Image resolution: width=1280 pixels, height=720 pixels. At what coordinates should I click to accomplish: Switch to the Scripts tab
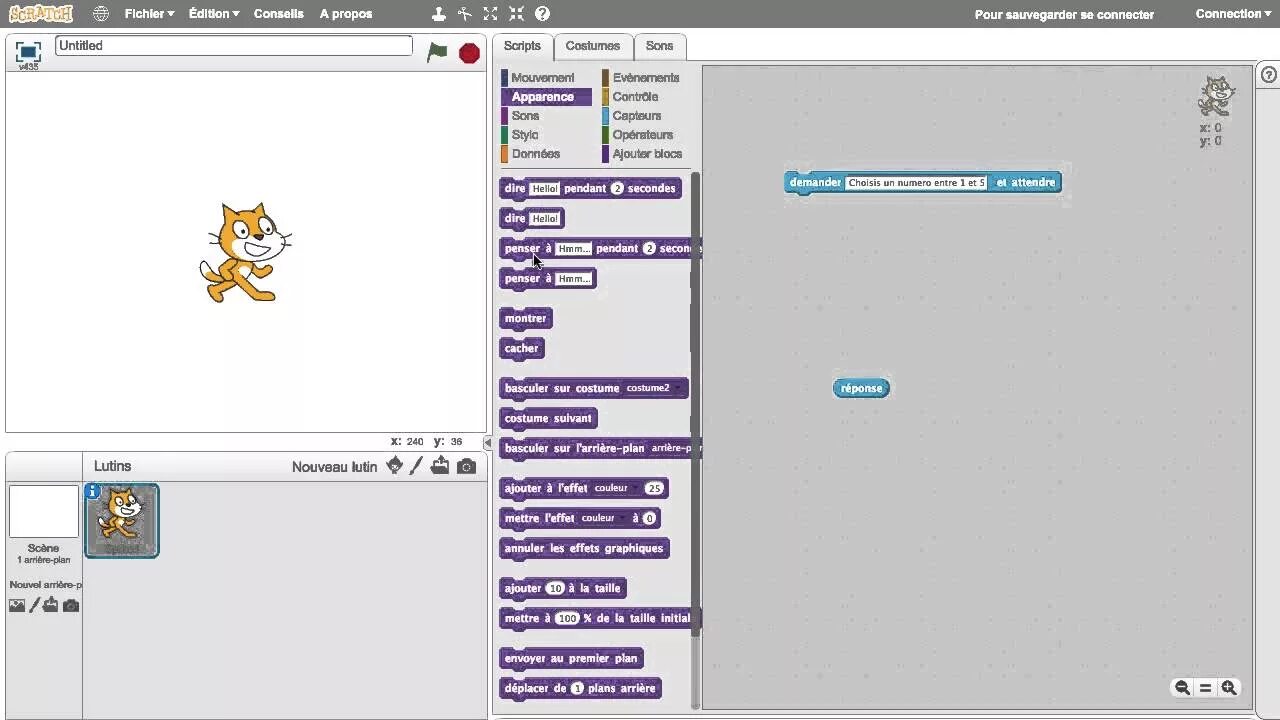(522, 46)
